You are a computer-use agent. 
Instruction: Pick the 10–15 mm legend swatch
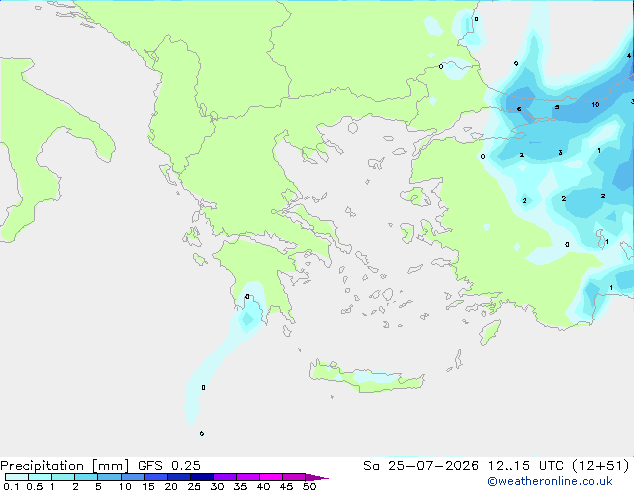point(133,477)
